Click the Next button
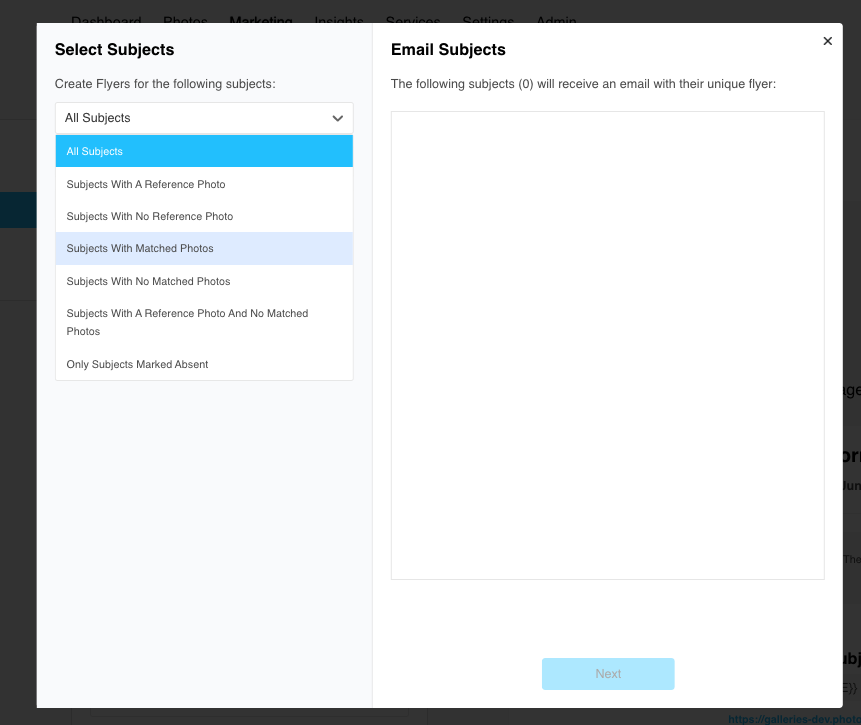The width and height of the screenshot is (861, 725). click(608, 674)
